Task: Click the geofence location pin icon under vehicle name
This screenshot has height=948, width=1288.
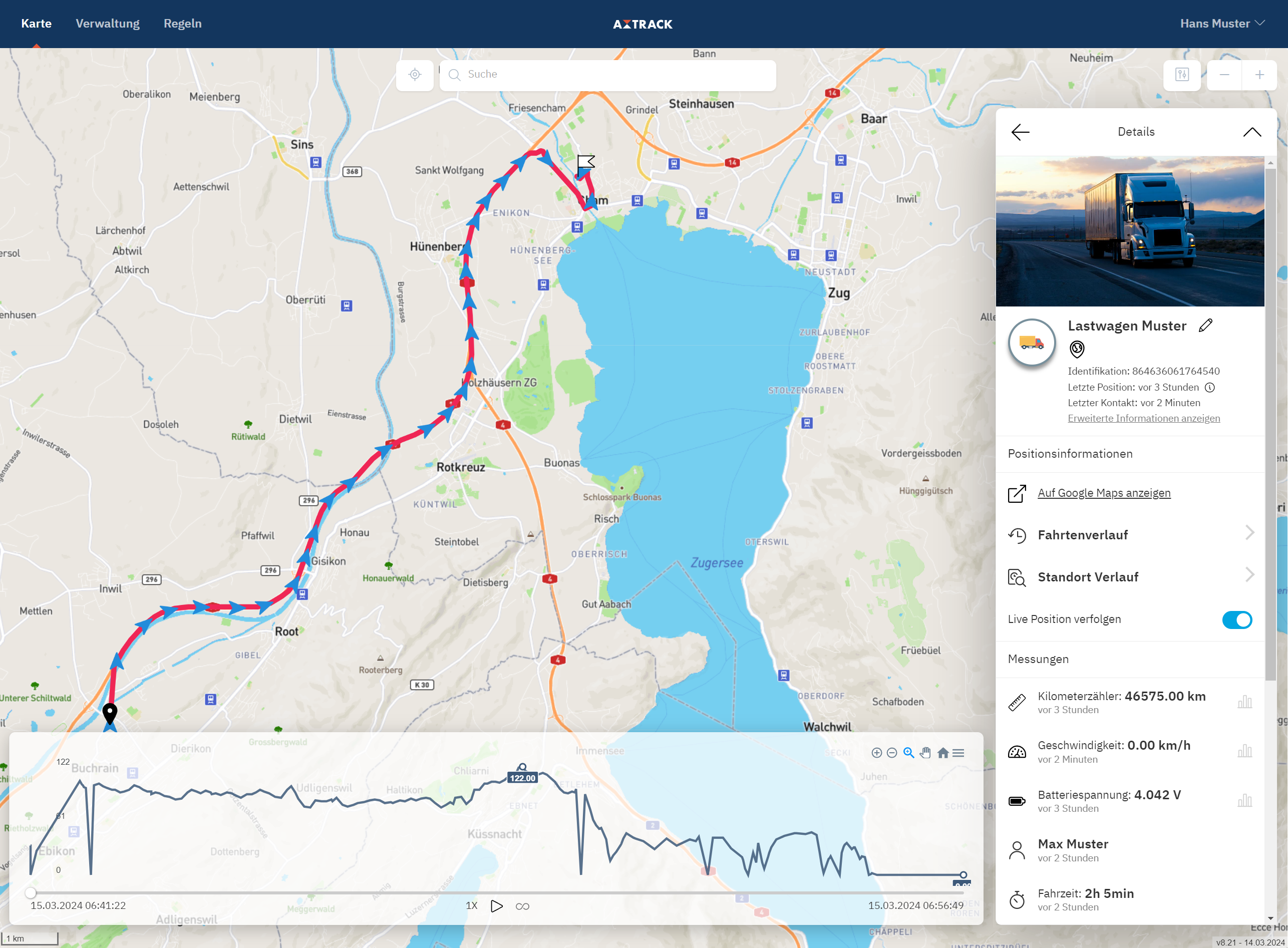Action: (1077, 349)
